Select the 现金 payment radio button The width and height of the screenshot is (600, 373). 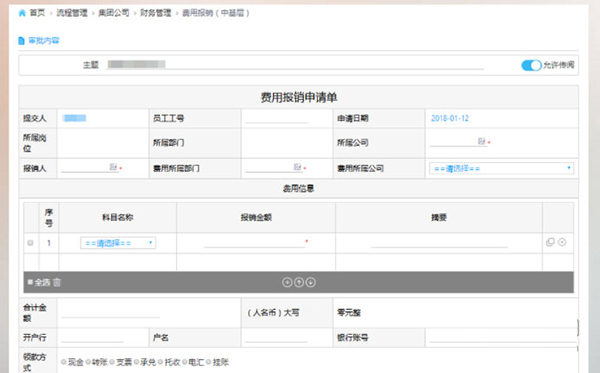click(64, 362)
